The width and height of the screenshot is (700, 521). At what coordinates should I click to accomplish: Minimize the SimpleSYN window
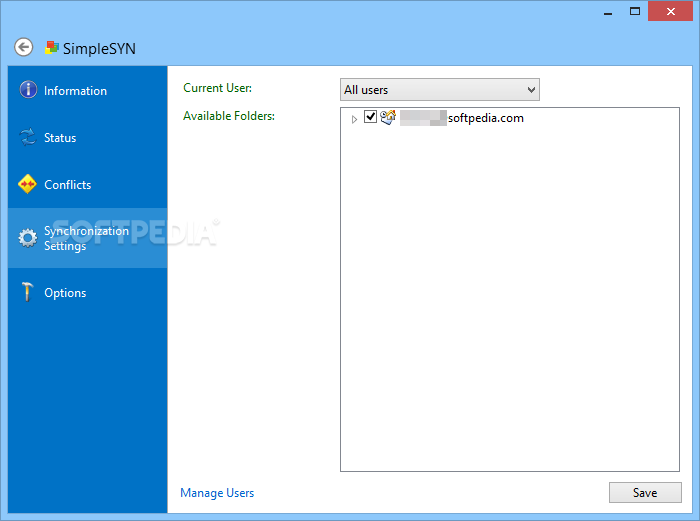608,12
